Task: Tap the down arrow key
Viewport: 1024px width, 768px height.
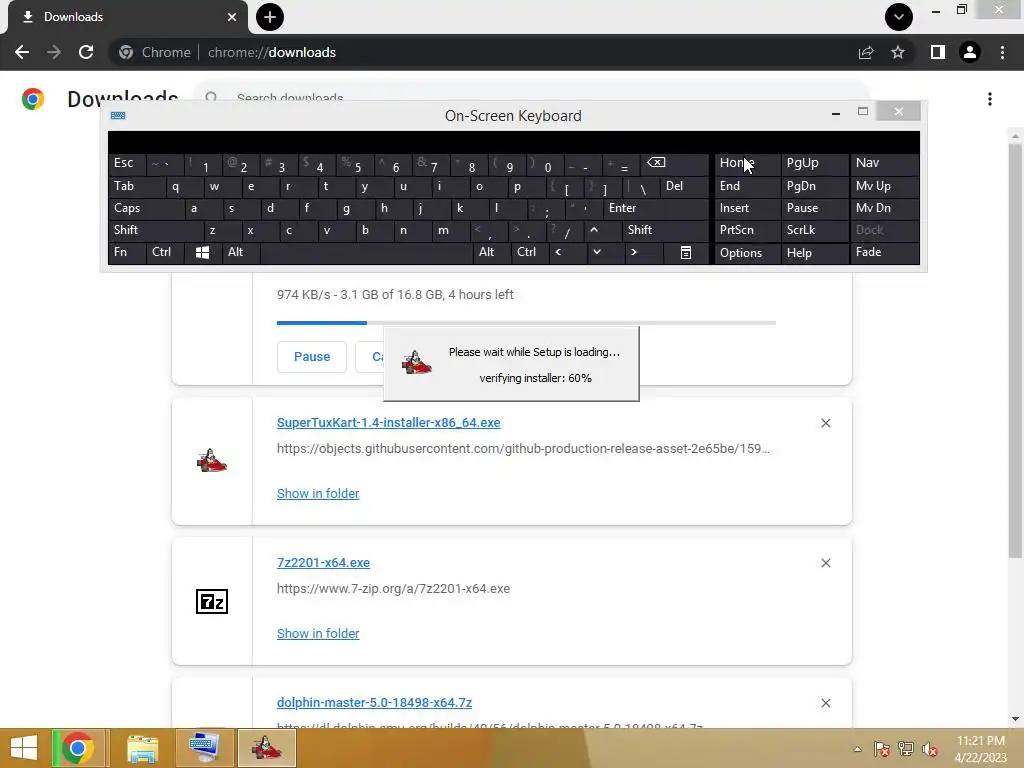Action: [x=597, y=252]
